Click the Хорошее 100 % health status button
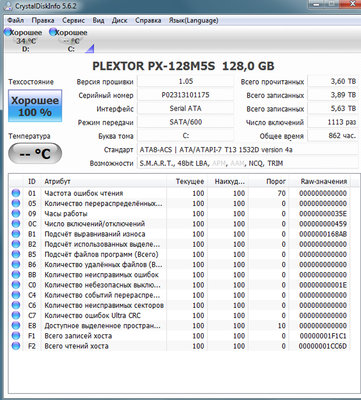 pos(35,106)
